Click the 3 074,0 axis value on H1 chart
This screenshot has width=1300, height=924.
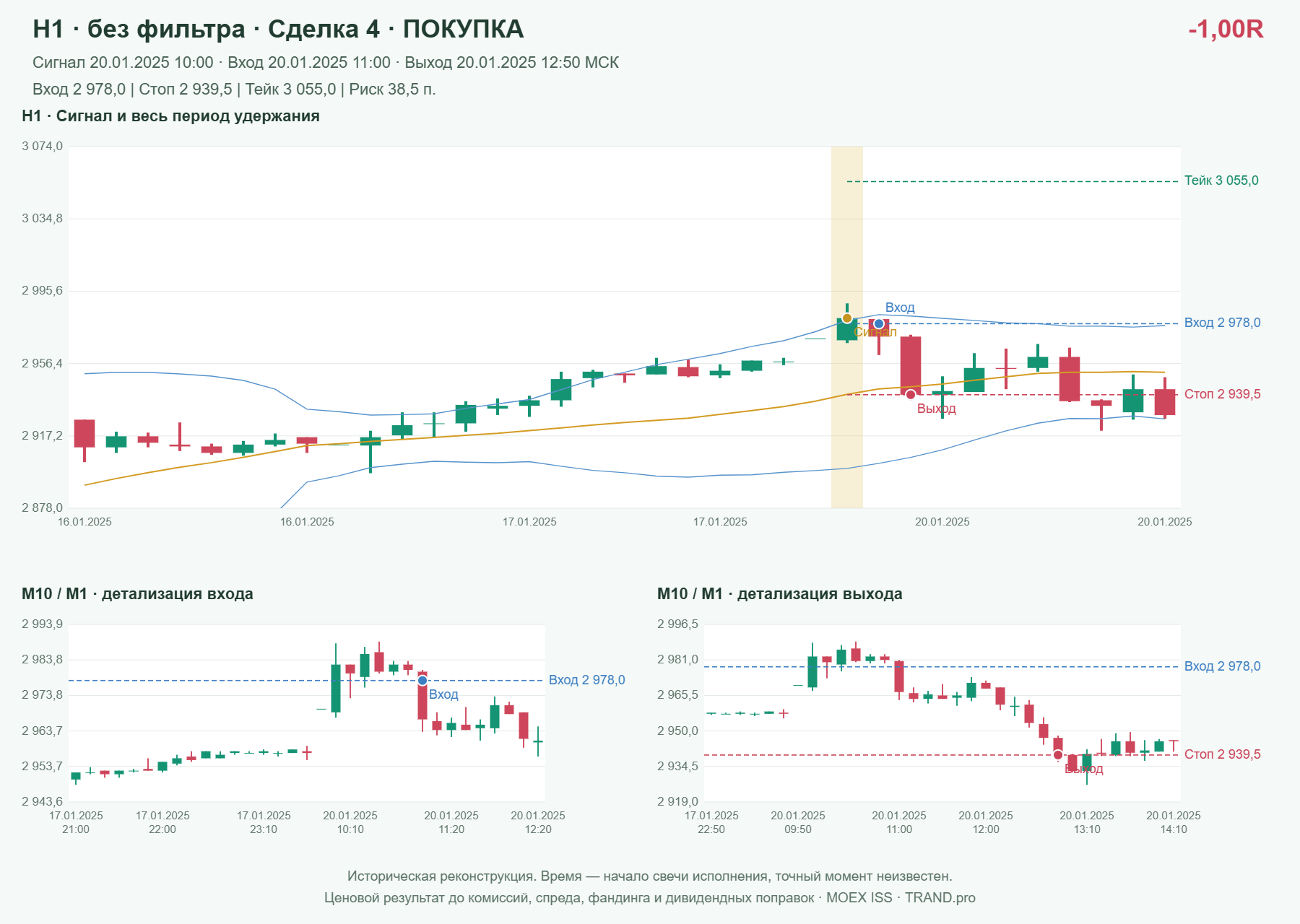[42, 147]
